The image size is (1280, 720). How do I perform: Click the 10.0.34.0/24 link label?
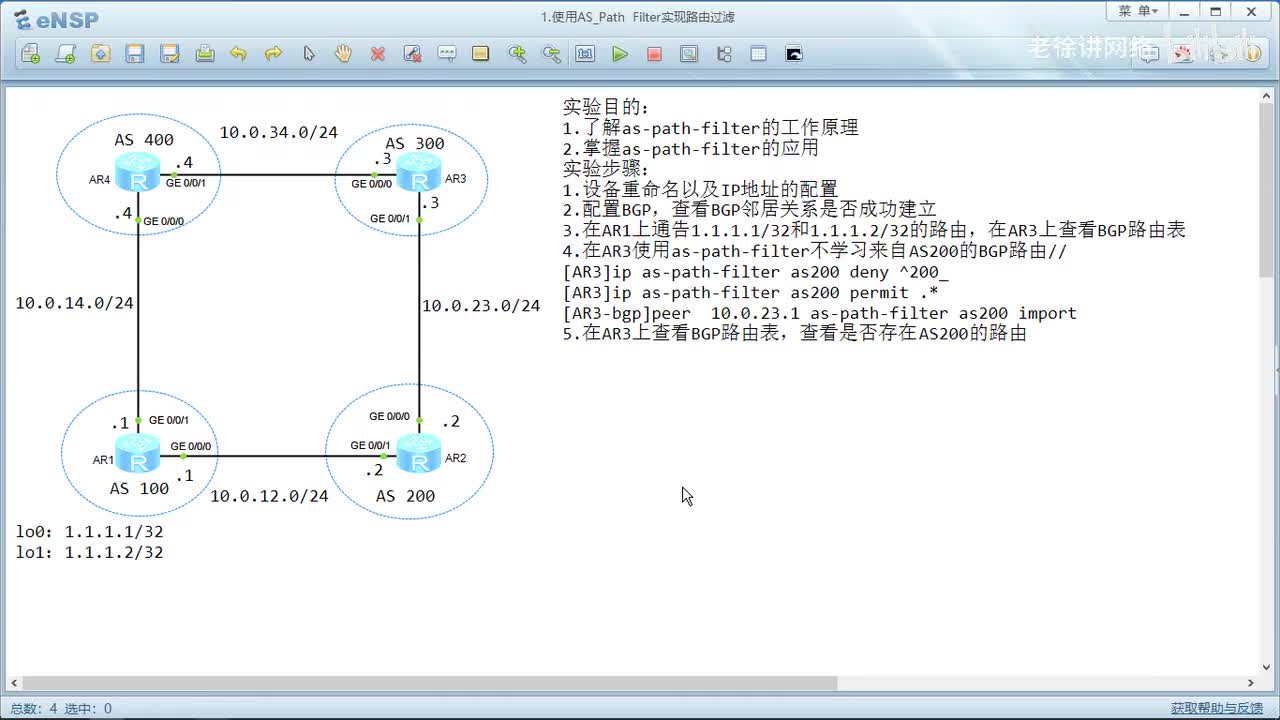[279, 132]
